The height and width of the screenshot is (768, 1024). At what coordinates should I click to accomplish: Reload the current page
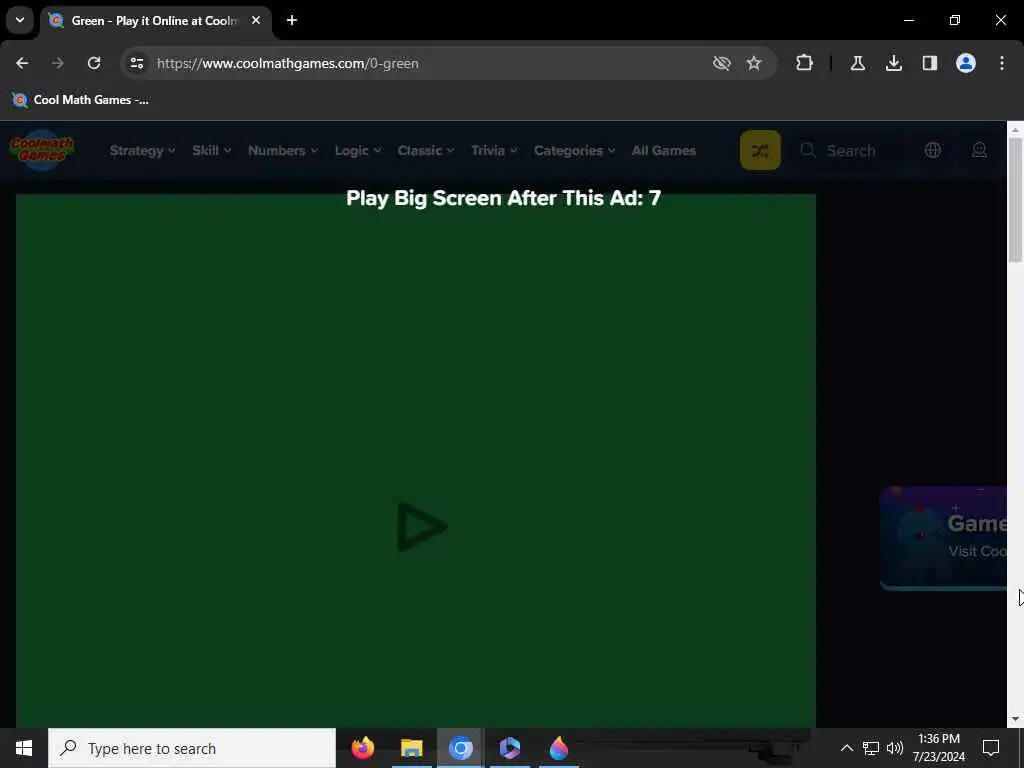pyautogui.click(x=94, y=63)
